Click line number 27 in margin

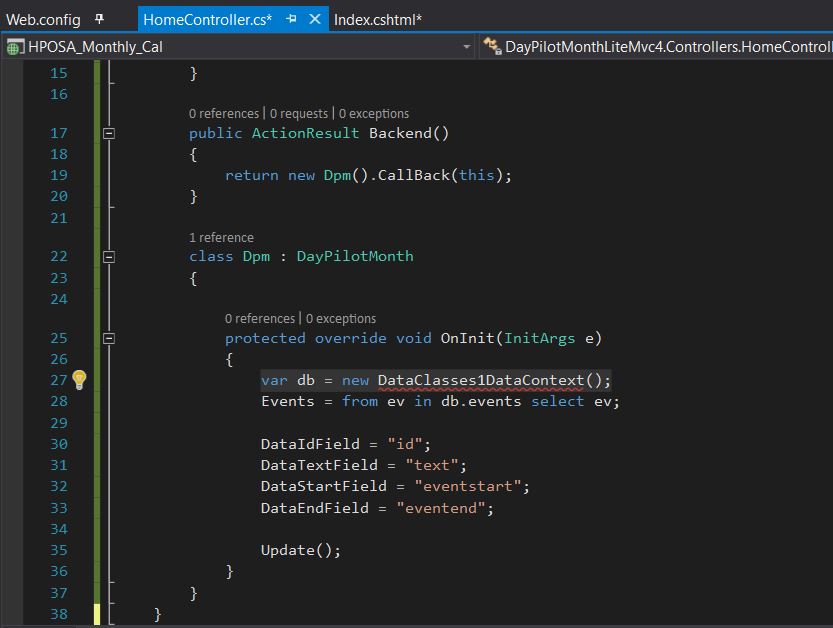tap(59, 380)
